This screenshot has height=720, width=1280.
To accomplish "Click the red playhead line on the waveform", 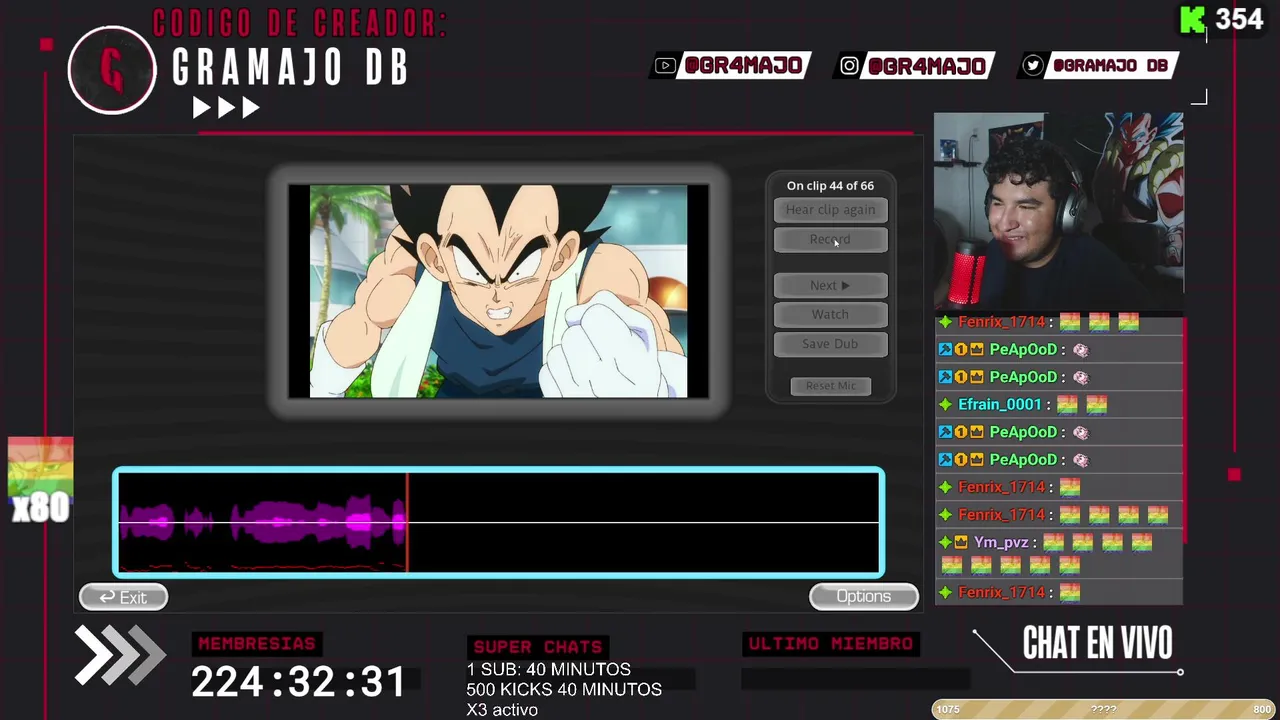I will click(407, 523).
